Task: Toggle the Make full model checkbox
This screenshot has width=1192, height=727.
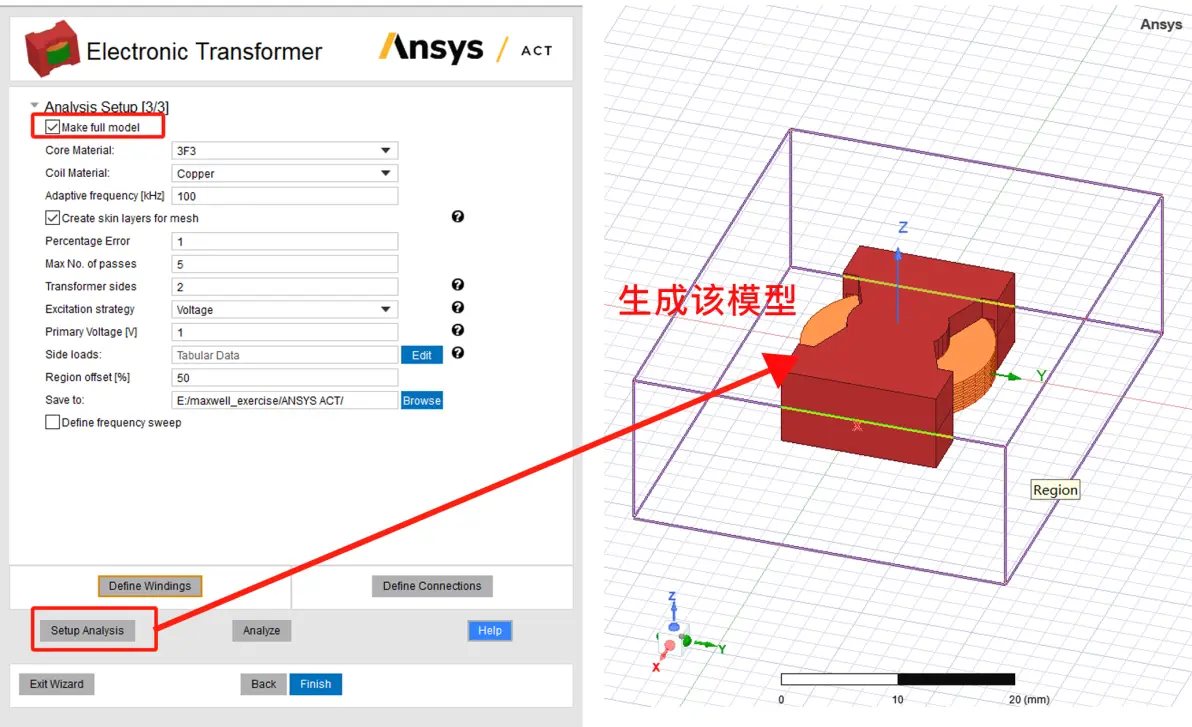Action: click(52, 127)
